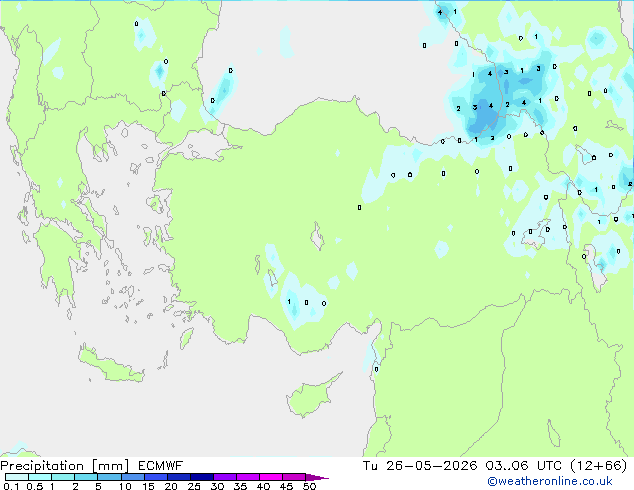634x490 pixels.
Task: Click the 10–15 mm blue legend swatch
Action: (x=132, y=477)
